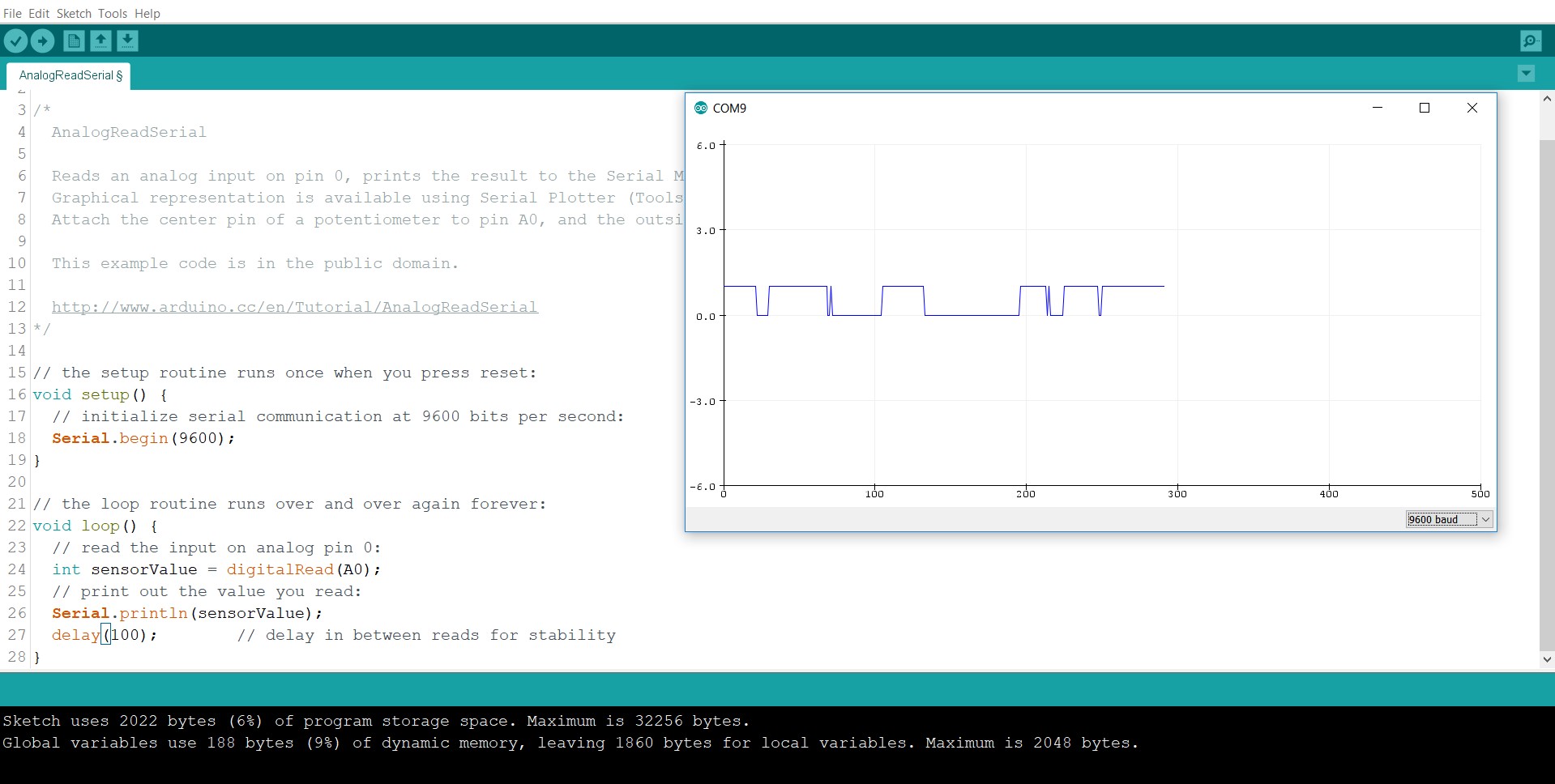The image size is (1555, 784).
Task: Click the digitalRead(A0) code line
Action: click(216, 569)
